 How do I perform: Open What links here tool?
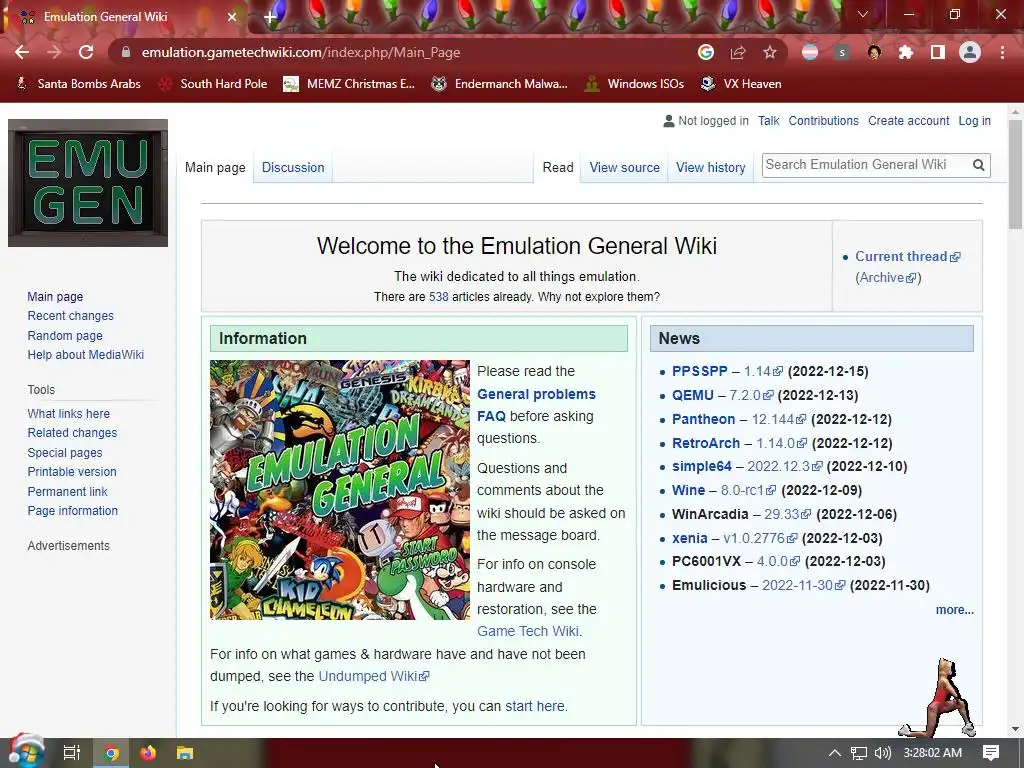[69, 413]
